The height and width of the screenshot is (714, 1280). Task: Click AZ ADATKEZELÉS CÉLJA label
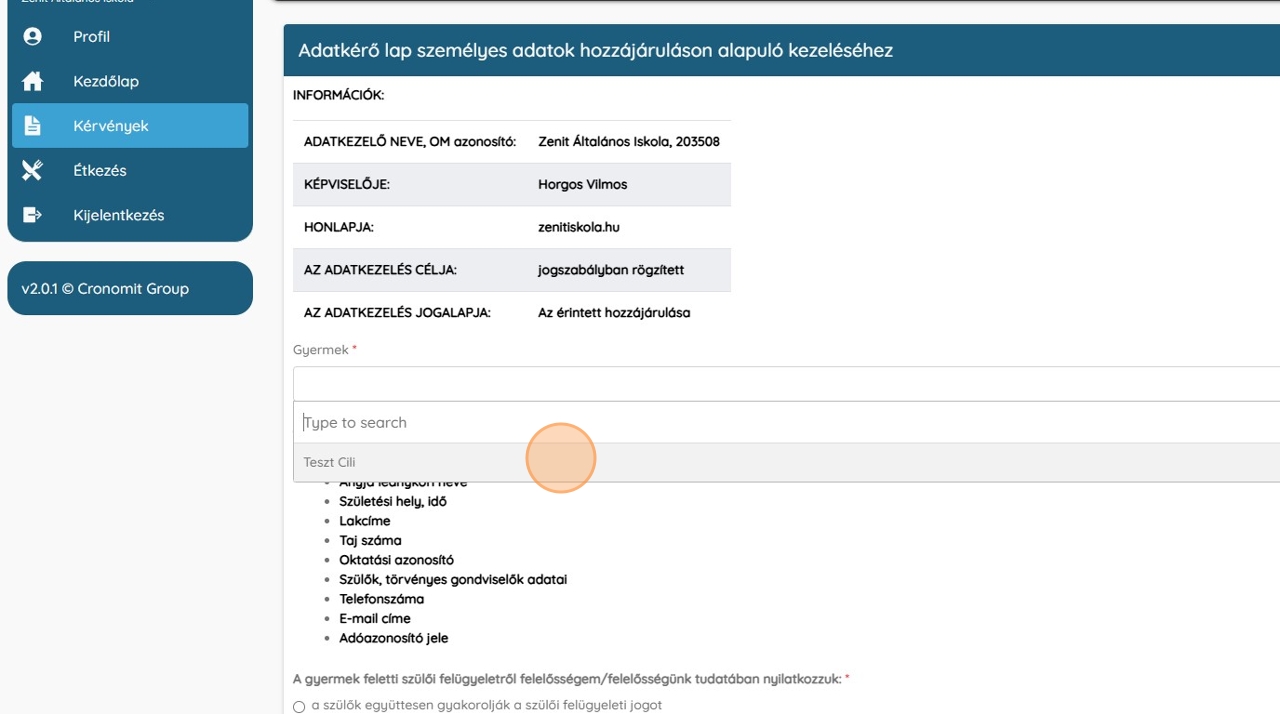point(380,270)
